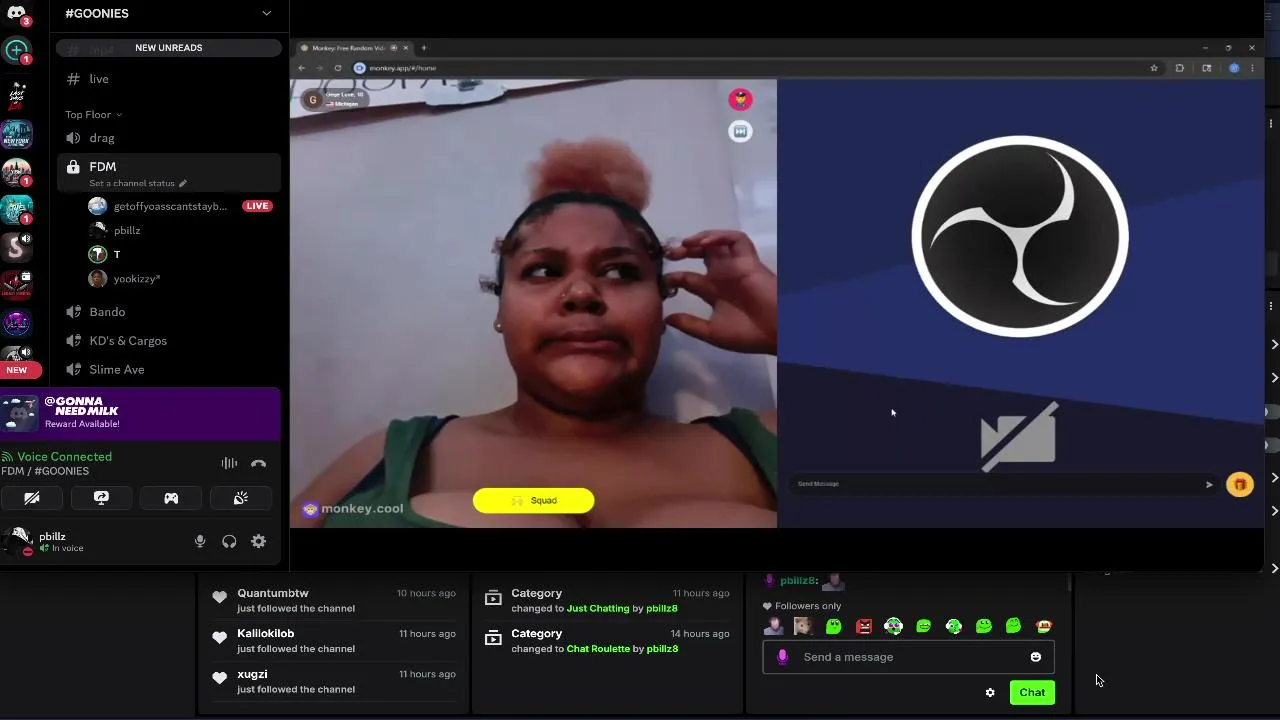Viewport: 1280px width, 720px height.
Task: Open Just Chatting category link
Action: [x=598, y=608]
